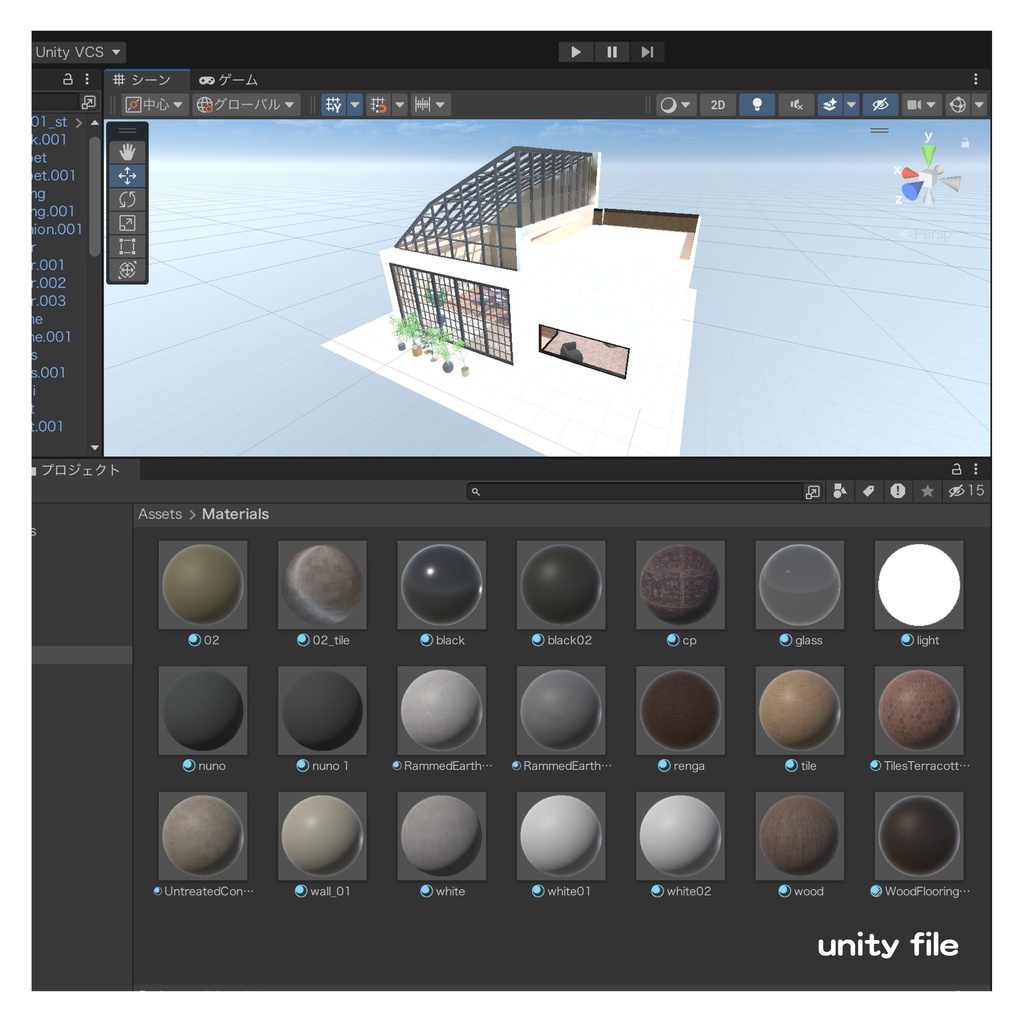The width and height of the screenshot is (1024, 1024).
Task: Click Assets in the breadcrumb path
Action: 160,514
